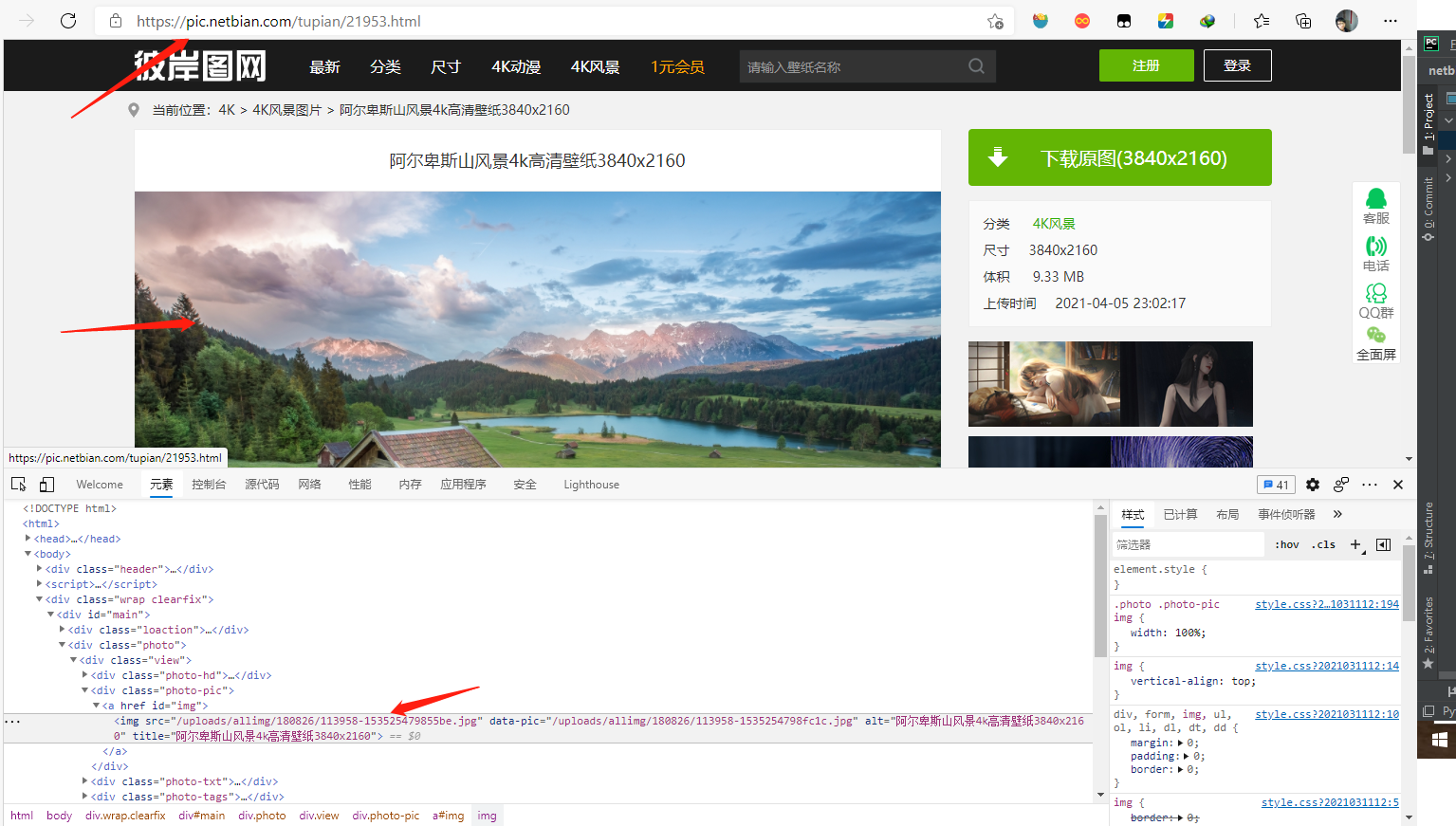Open the Internet Download Manager extension
The image size is (1456, 826).
(x=1207, y=21)
